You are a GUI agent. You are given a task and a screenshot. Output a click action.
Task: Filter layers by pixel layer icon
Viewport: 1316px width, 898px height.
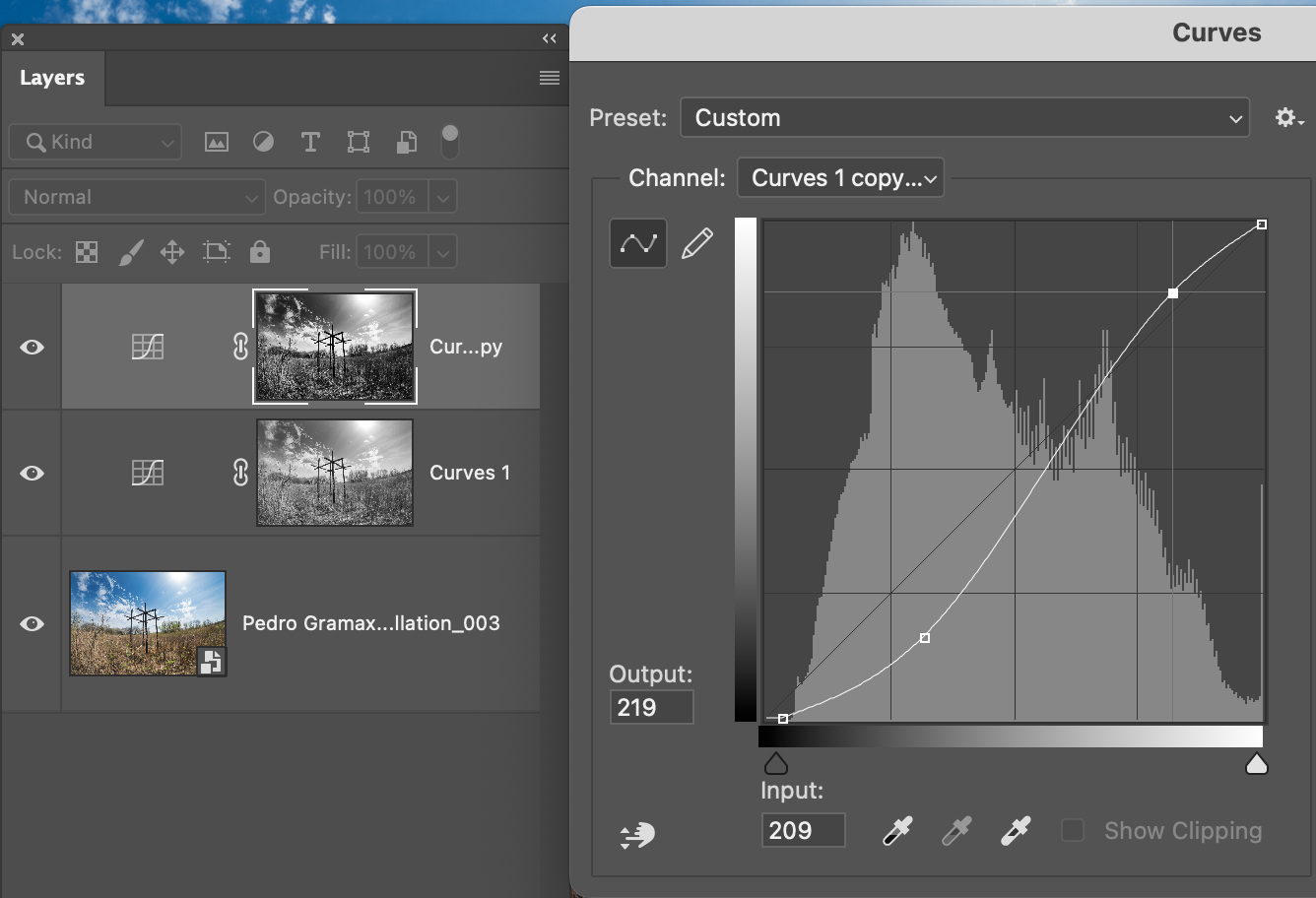coord(217,142)
